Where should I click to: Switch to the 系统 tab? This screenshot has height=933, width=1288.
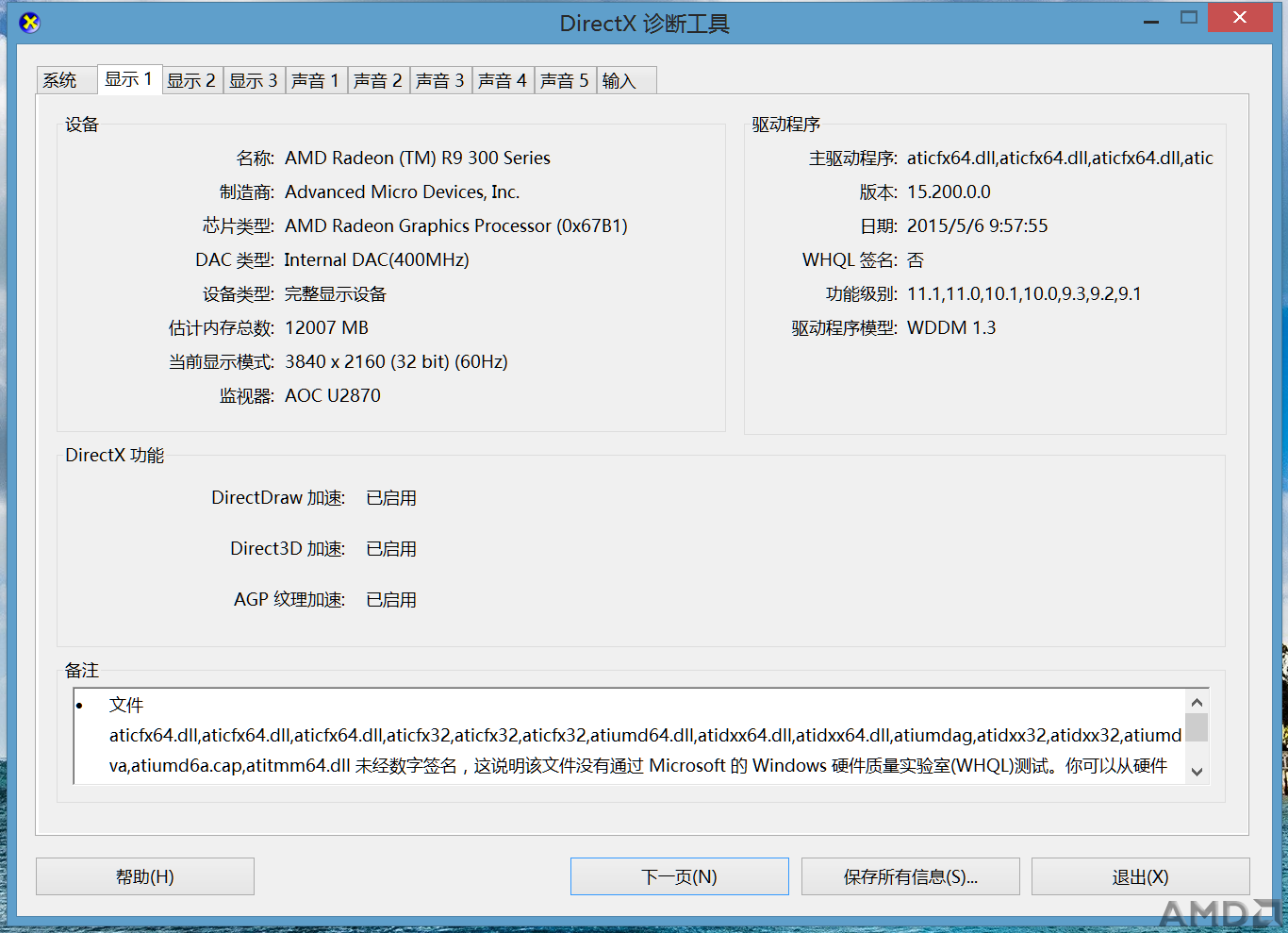66,81
